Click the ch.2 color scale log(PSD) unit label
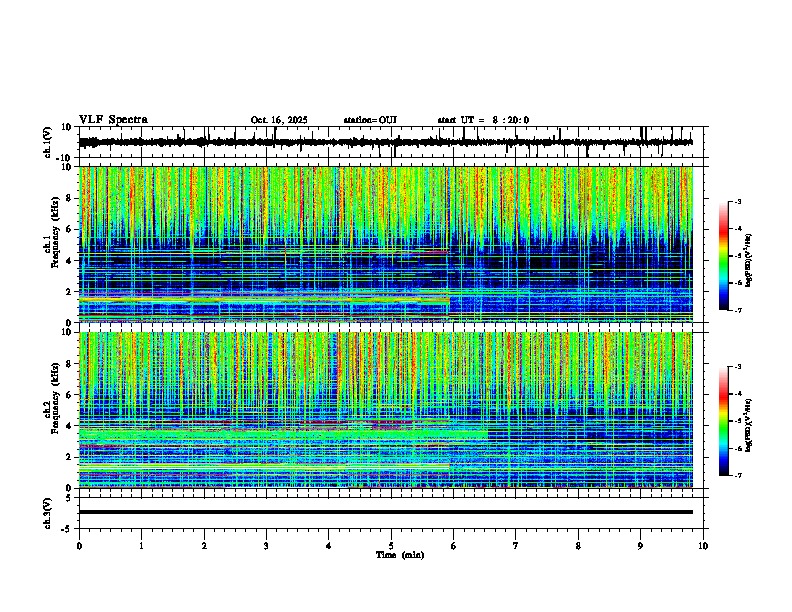792x612 pixels. (x=749, y=425)
